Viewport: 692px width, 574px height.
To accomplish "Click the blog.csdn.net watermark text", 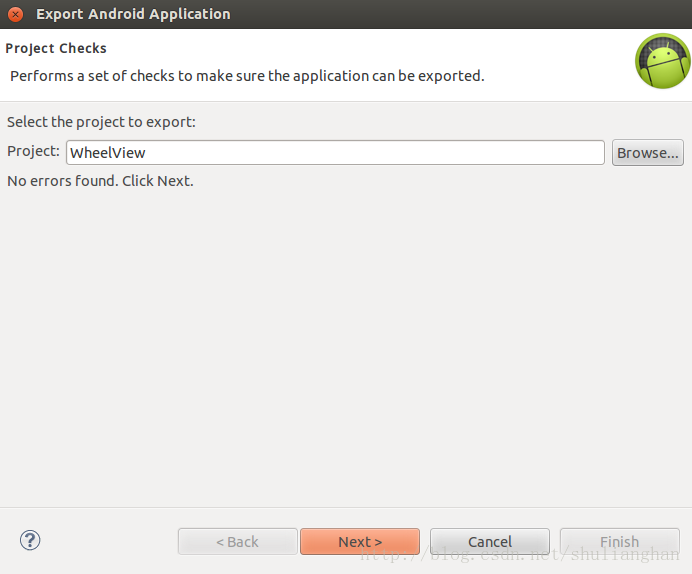I will coord(520,555).
